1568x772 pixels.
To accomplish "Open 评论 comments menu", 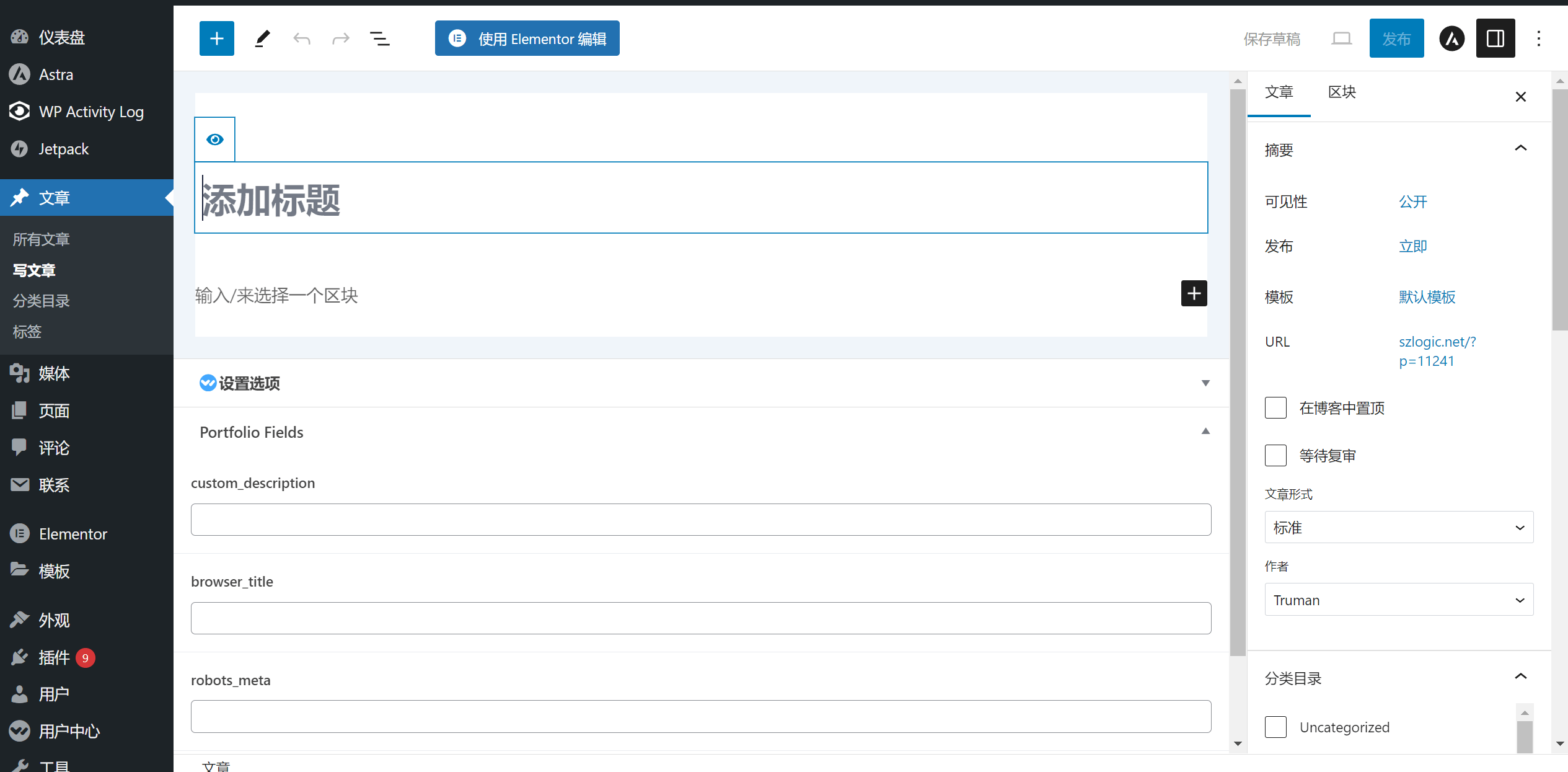I will pos(87,448).
